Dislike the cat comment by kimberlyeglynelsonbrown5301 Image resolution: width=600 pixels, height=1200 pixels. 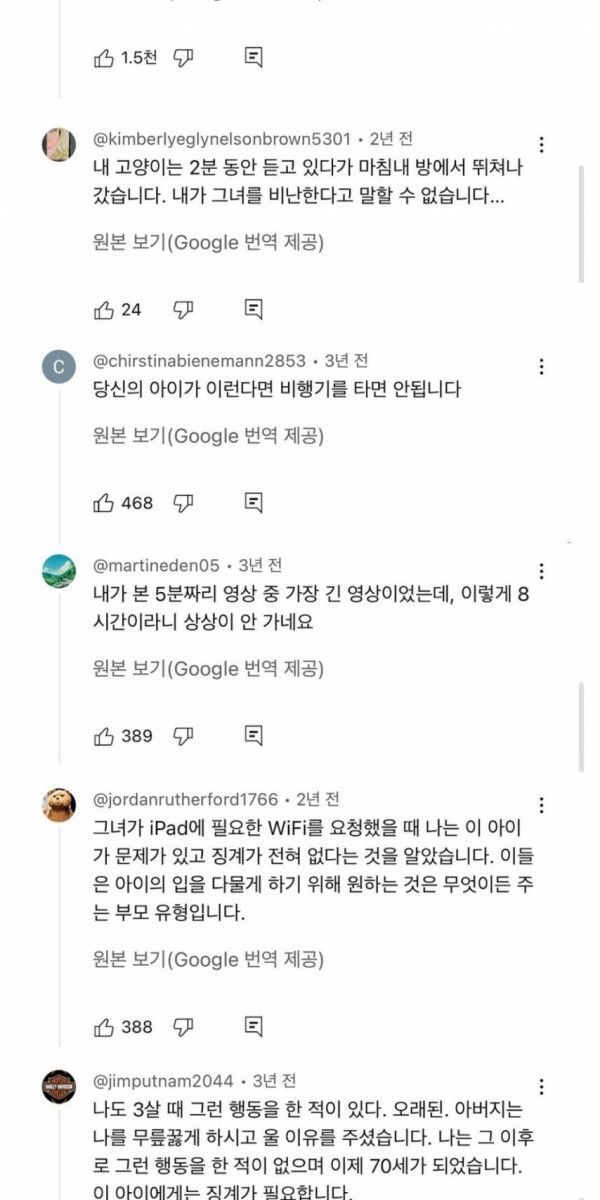tap(183, 309)
